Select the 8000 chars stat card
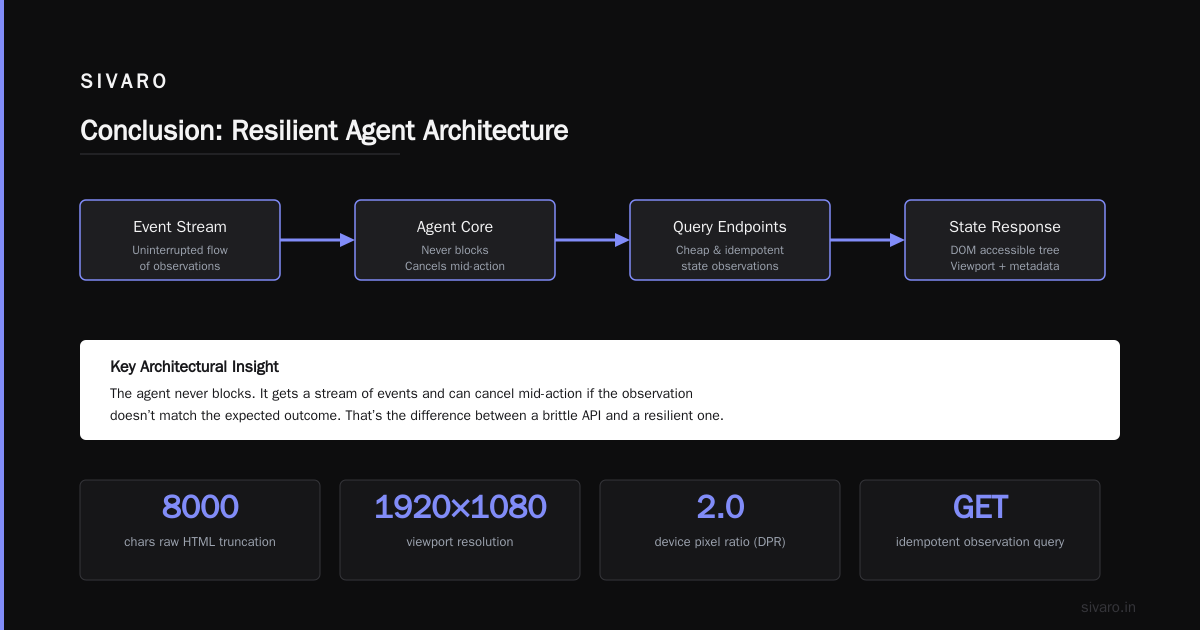 pyautogui.click(x=200, y=530)
